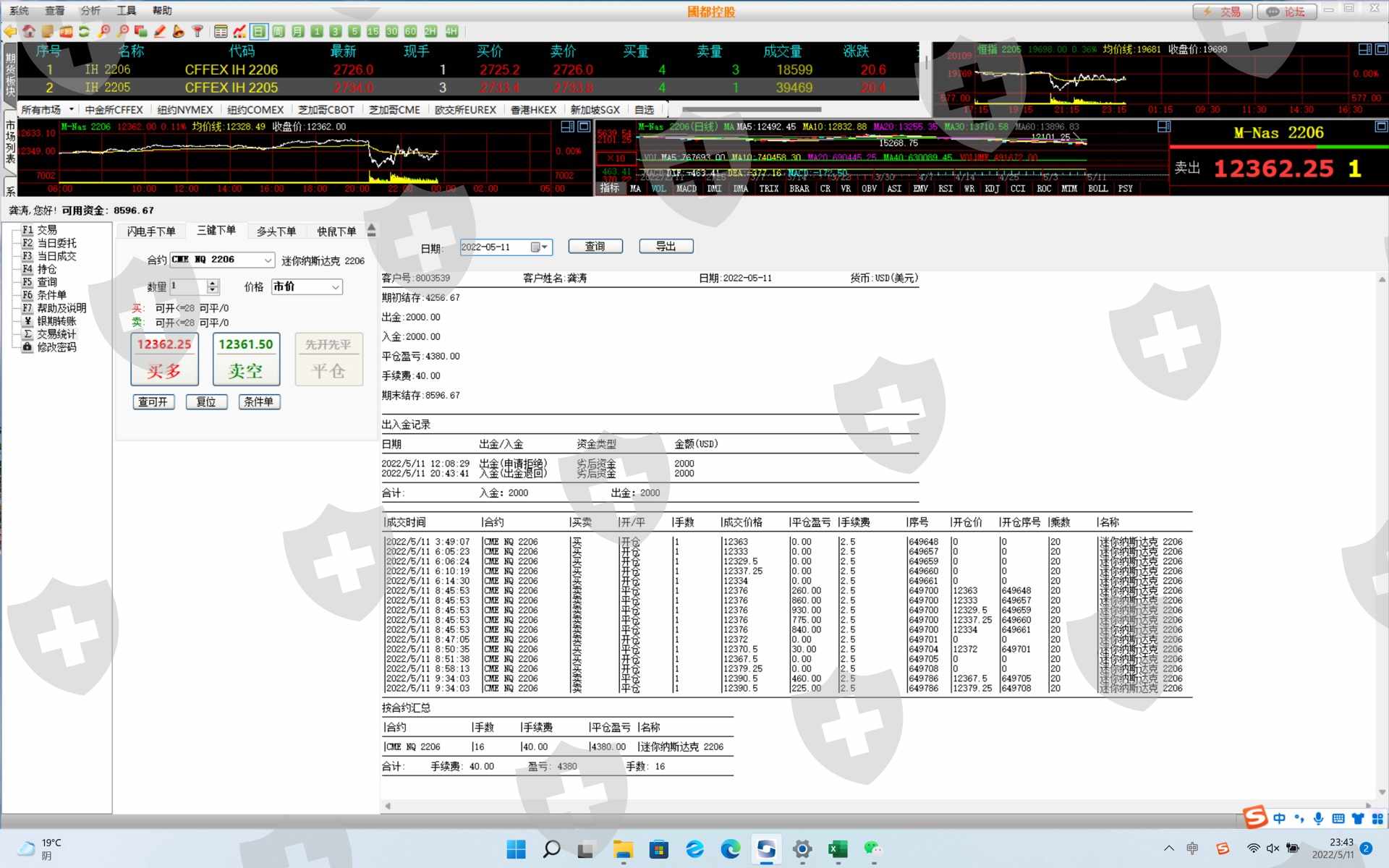Open the contract CME NQ 2206 dropdown
This screenshot has width=1389, height=868.
[268, 260]
